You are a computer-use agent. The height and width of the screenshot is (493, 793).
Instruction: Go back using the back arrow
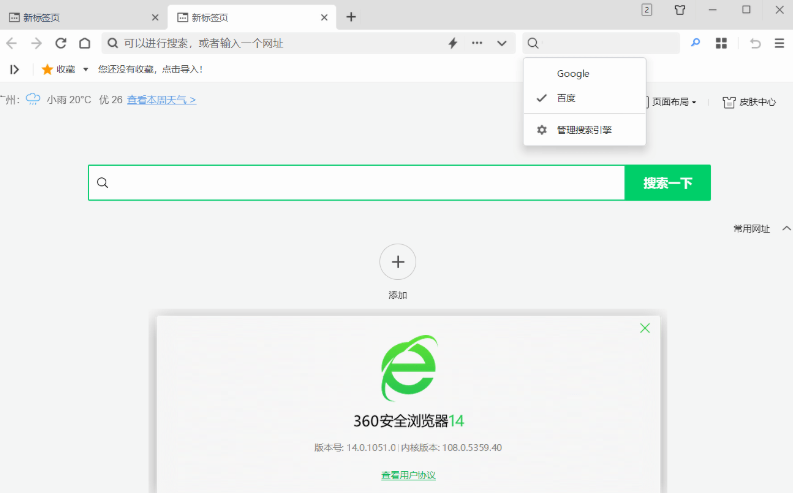(x=12, y=43)
